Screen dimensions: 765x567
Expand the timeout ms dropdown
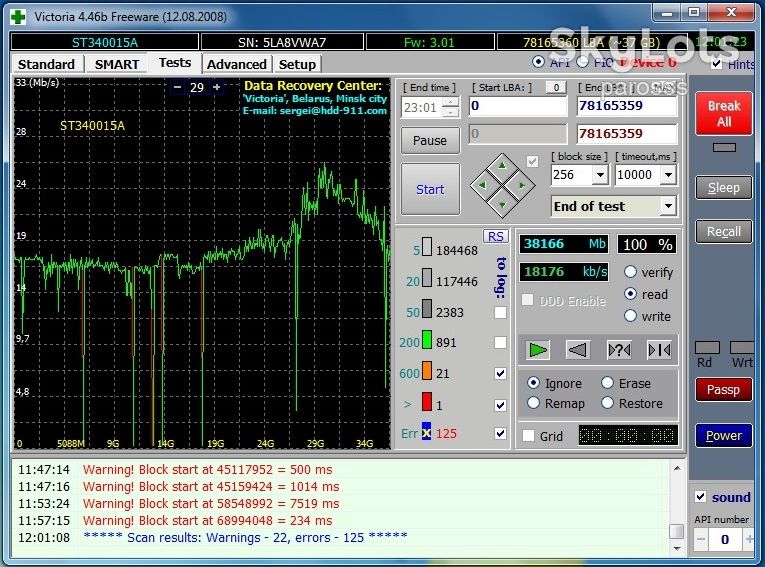coord(668,175)
